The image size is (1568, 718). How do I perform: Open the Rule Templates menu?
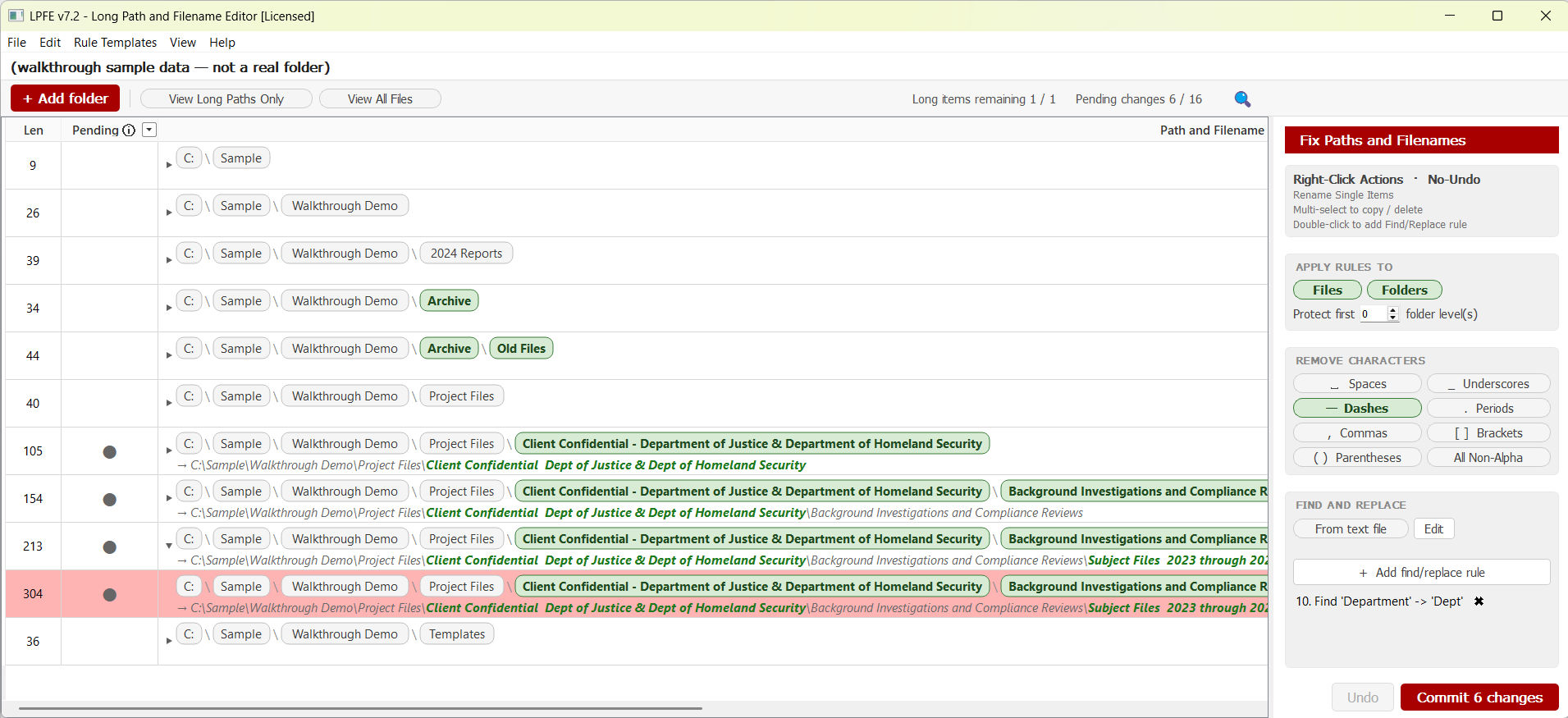(115, 43)
